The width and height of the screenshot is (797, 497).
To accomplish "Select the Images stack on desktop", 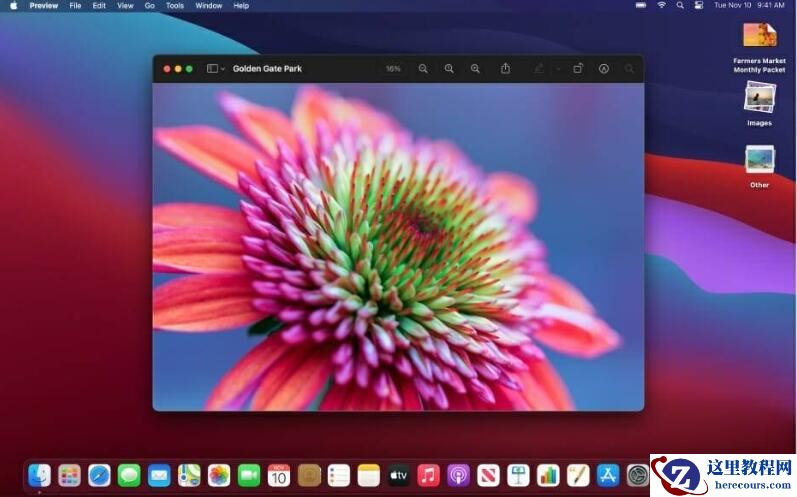I will 759,104.
